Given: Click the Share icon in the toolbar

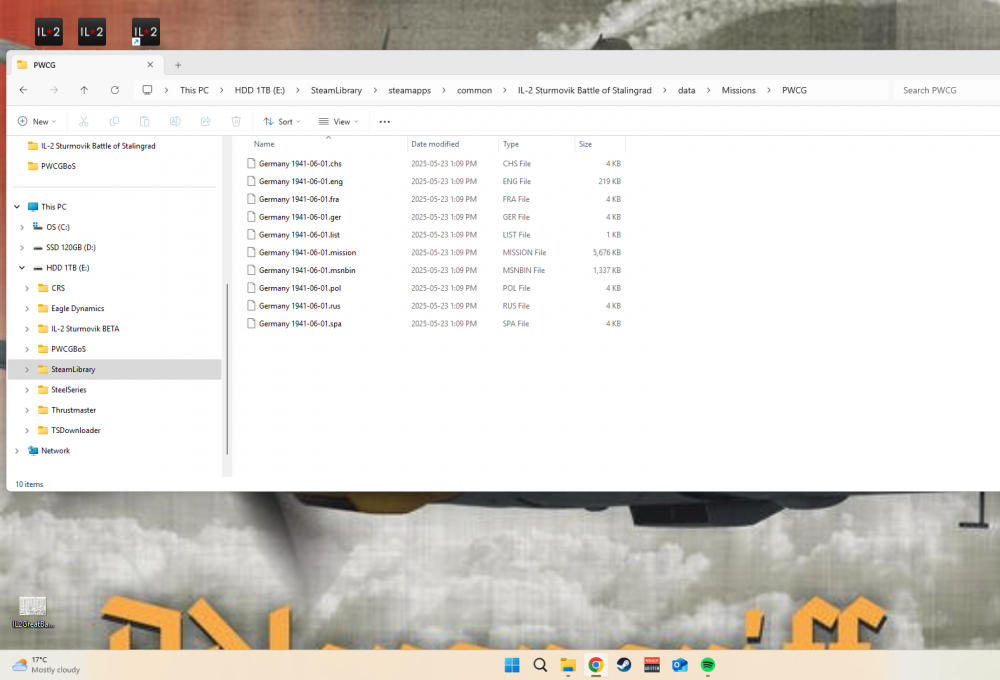Looking at the screenshot, I should point(205,121).
